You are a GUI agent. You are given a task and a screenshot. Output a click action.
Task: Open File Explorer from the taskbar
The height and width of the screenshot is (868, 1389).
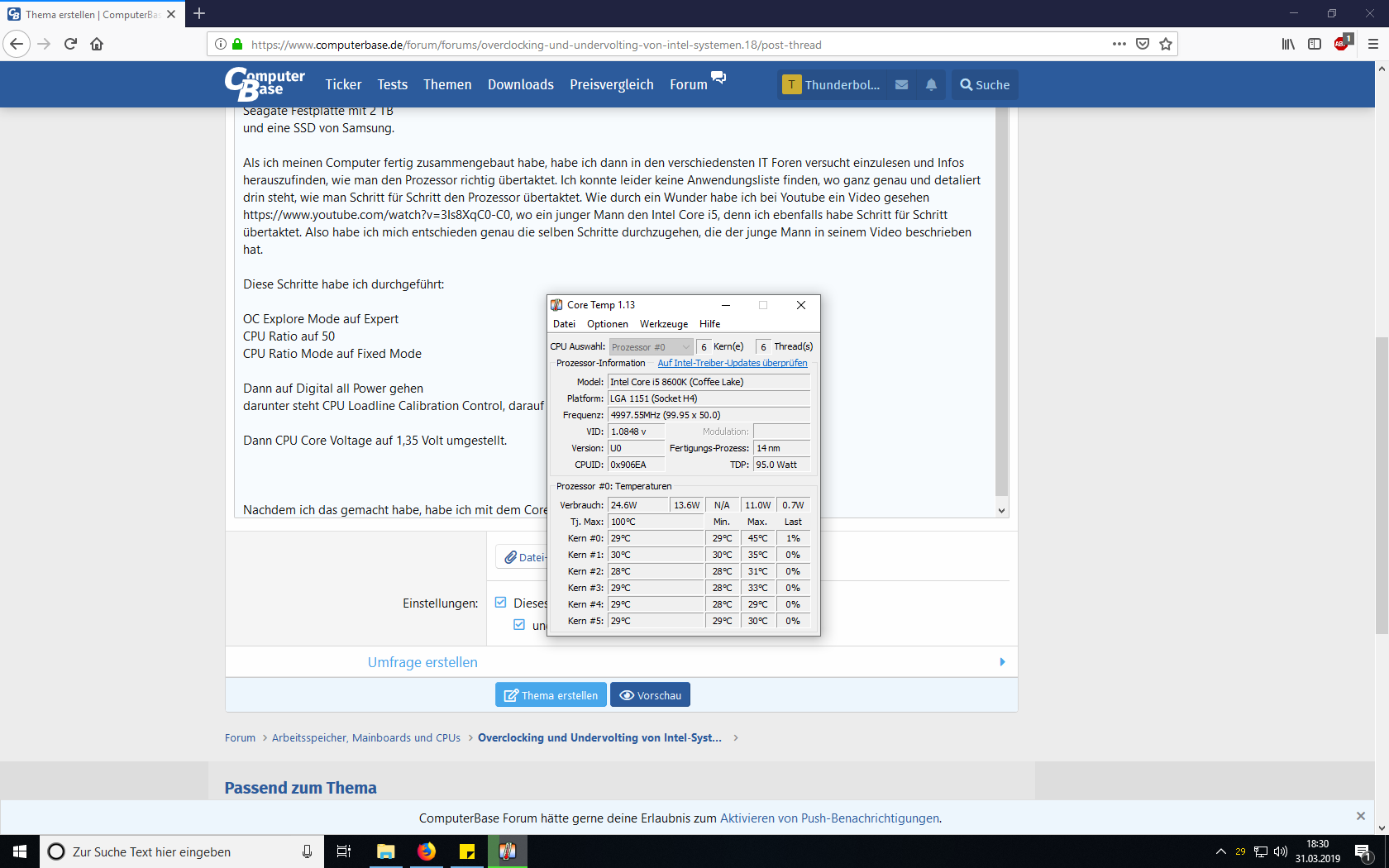click(x=385, y=851)
